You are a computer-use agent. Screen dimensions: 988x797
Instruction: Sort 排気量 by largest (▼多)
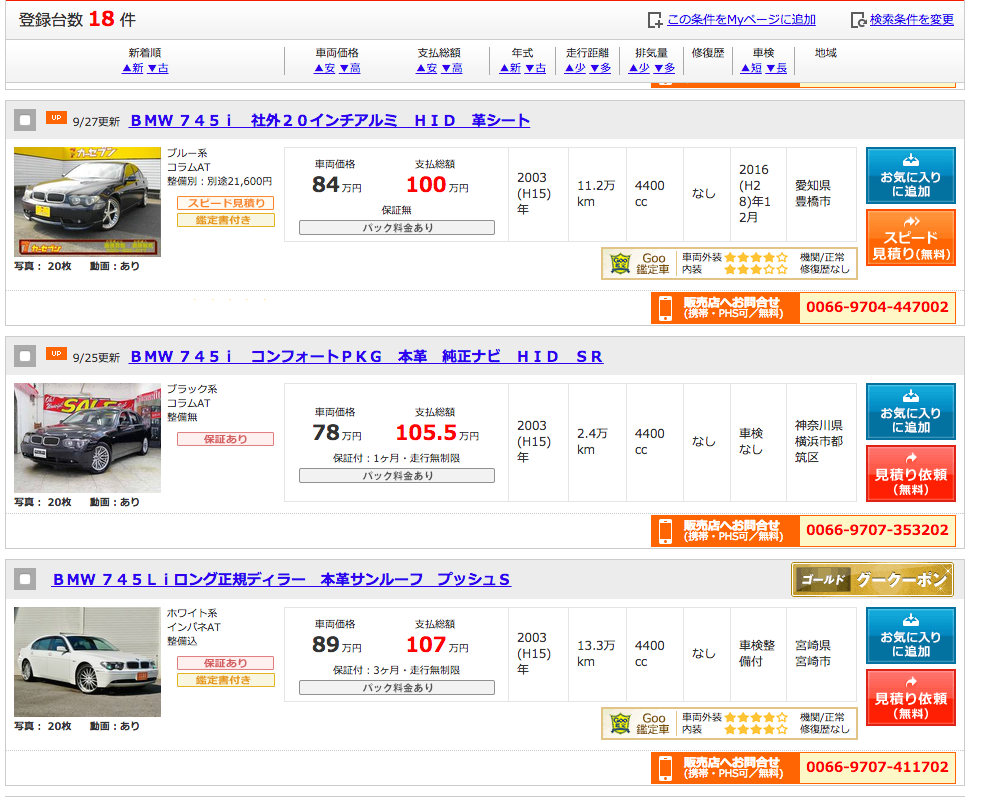[665, 68]
